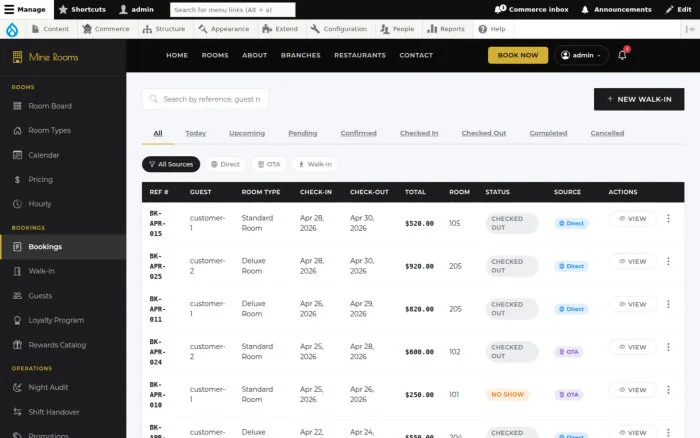Switch to the Completed tab

click(x=548, y=133)
